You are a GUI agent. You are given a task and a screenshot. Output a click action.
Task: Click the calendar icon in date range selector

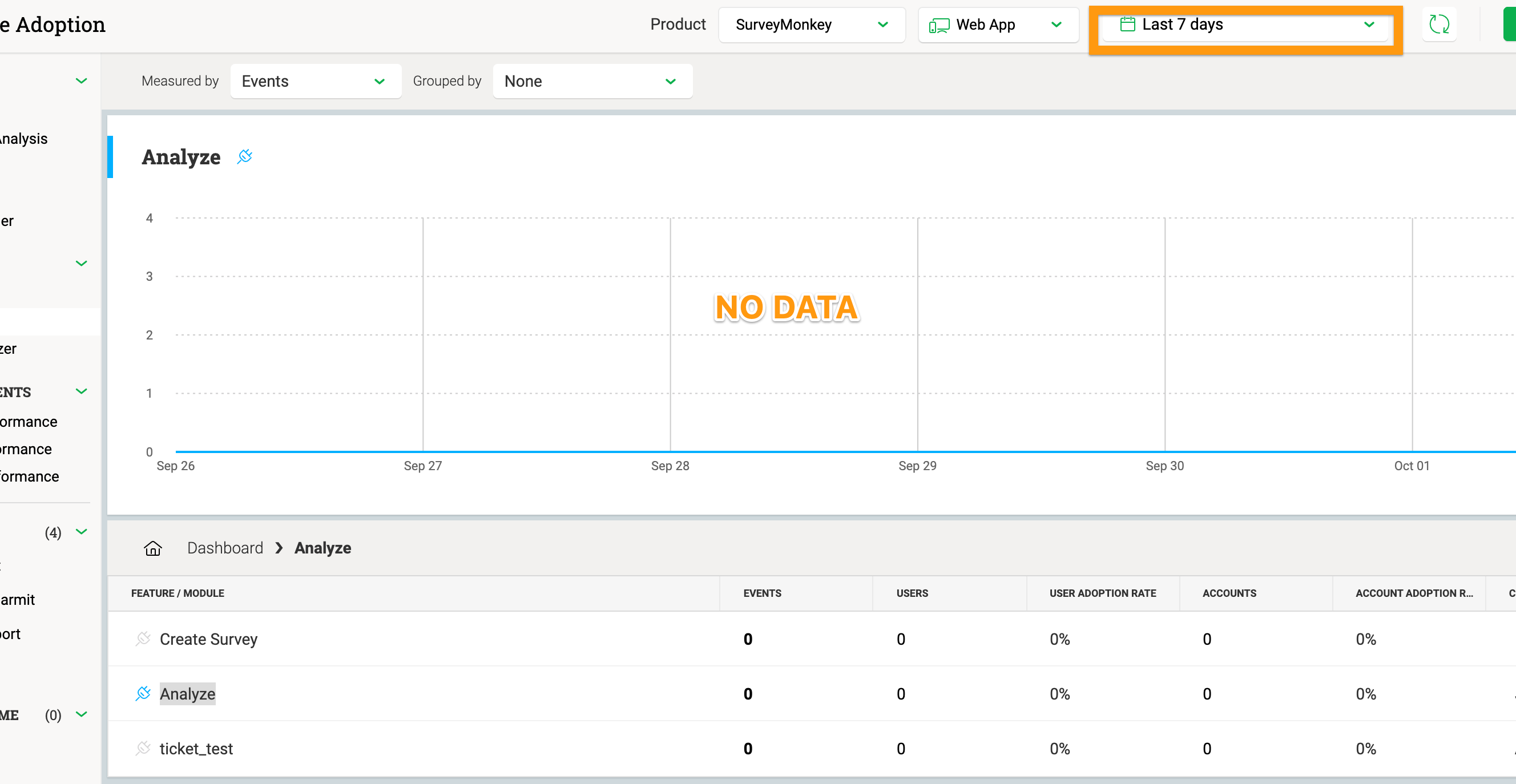[1128, 24]
